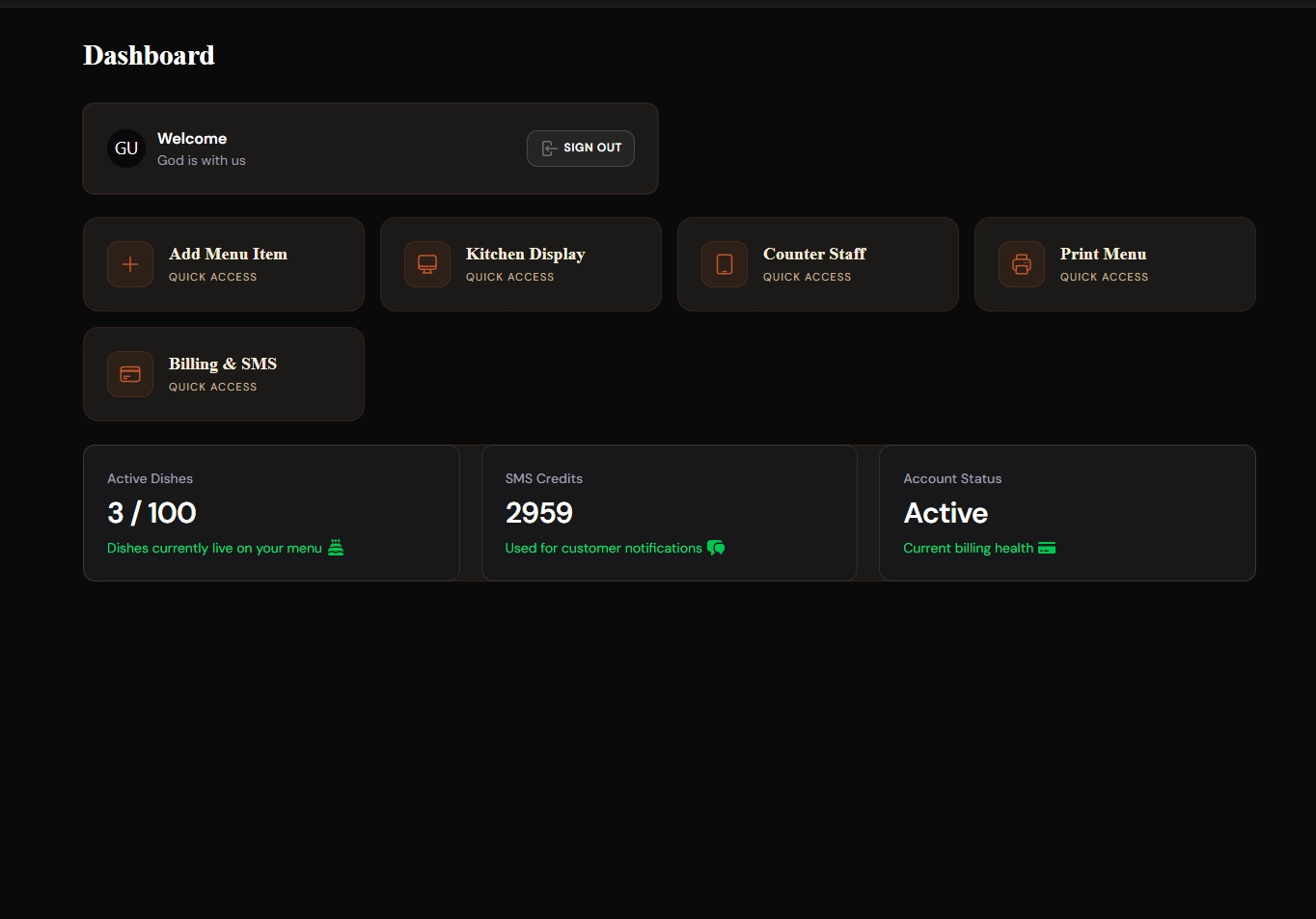Click QUICK ACCESS label under Counter Staff
This screenshot has width=1316, height=919.
(807, 277)
